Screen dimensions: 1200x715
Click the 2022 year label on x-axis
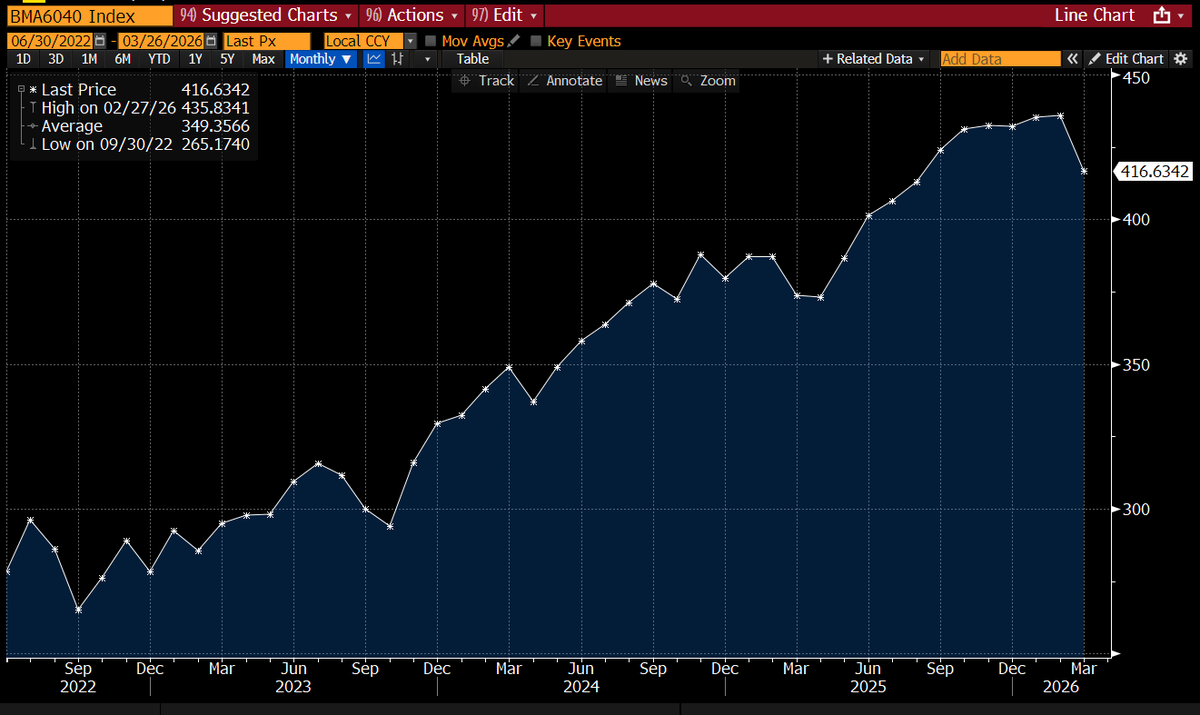79,687
